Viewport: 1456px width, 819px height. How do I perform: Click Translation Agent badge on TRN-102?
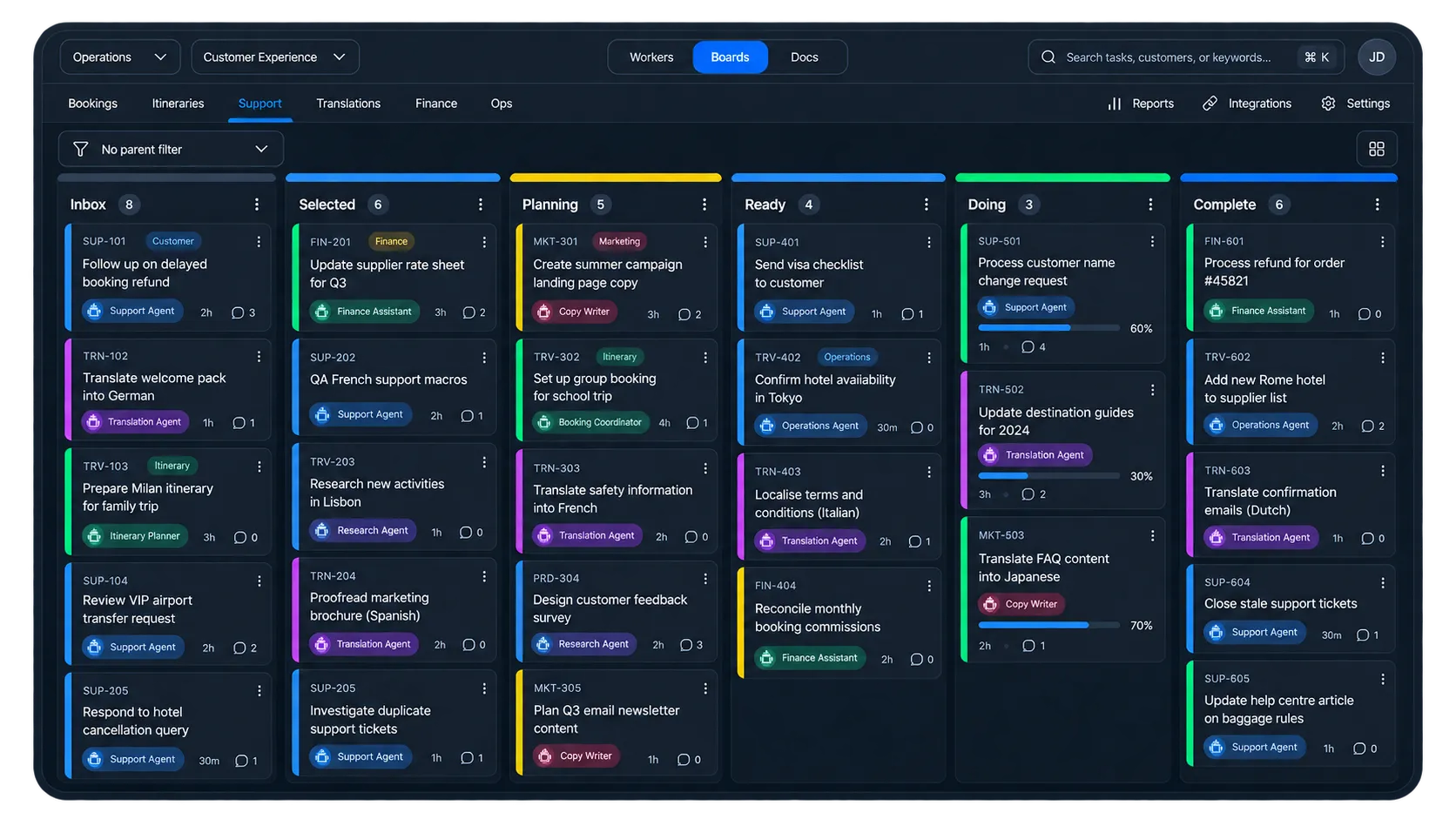click(x=135, y=422)
